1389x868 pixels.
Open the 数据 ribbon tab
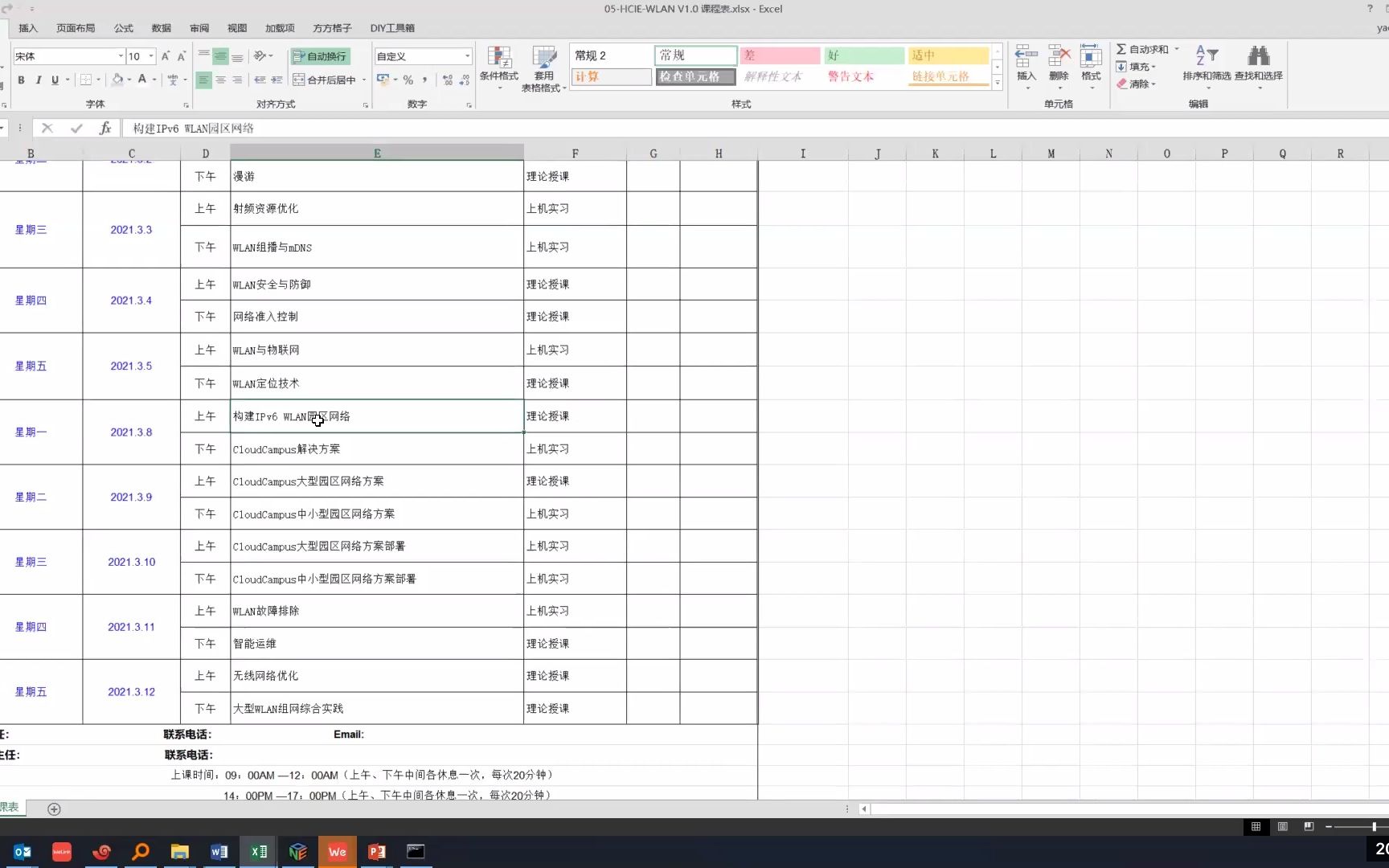coord(162,28)
